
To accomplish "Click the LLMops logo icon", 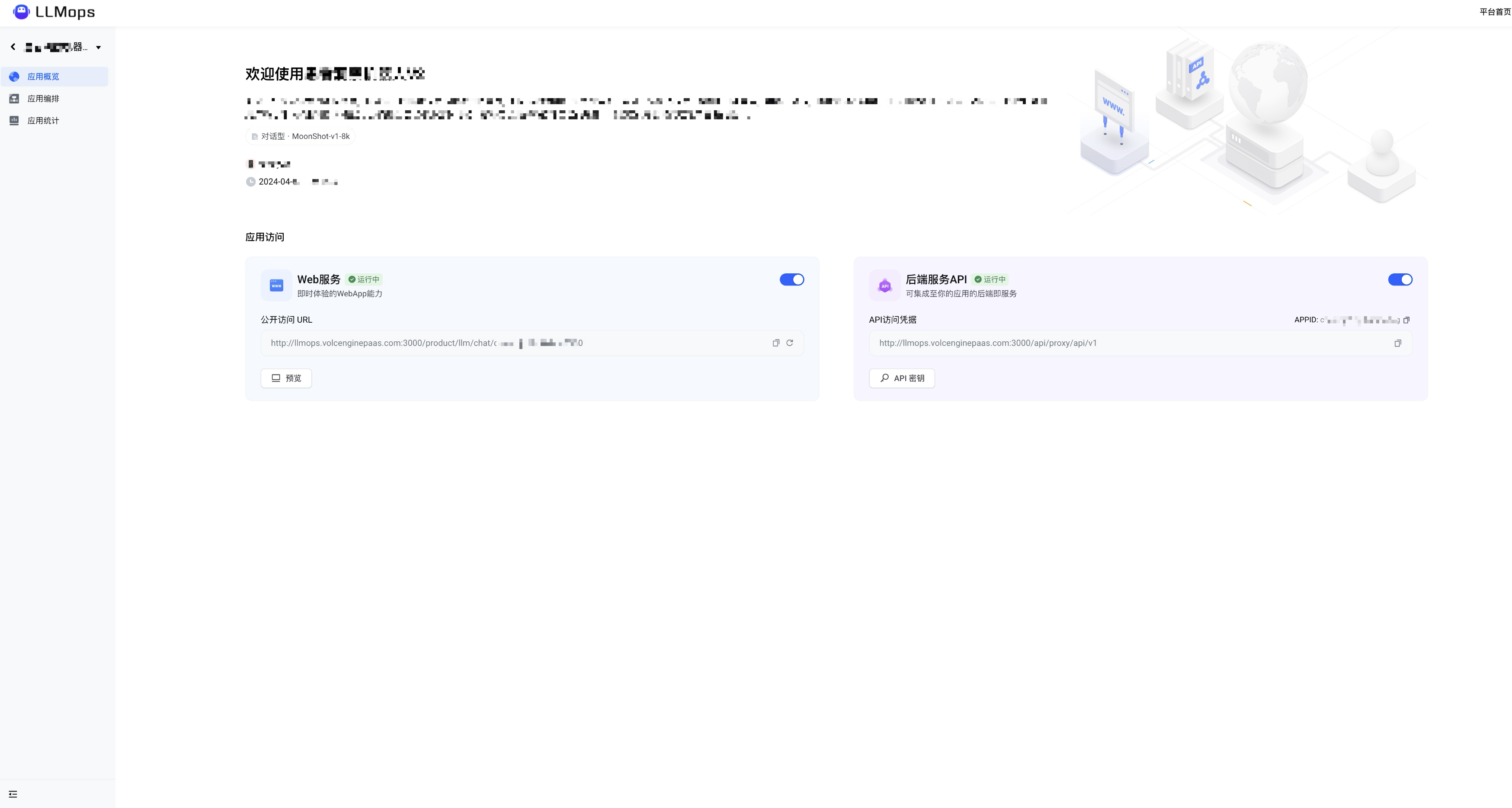I will pos(21,12).
